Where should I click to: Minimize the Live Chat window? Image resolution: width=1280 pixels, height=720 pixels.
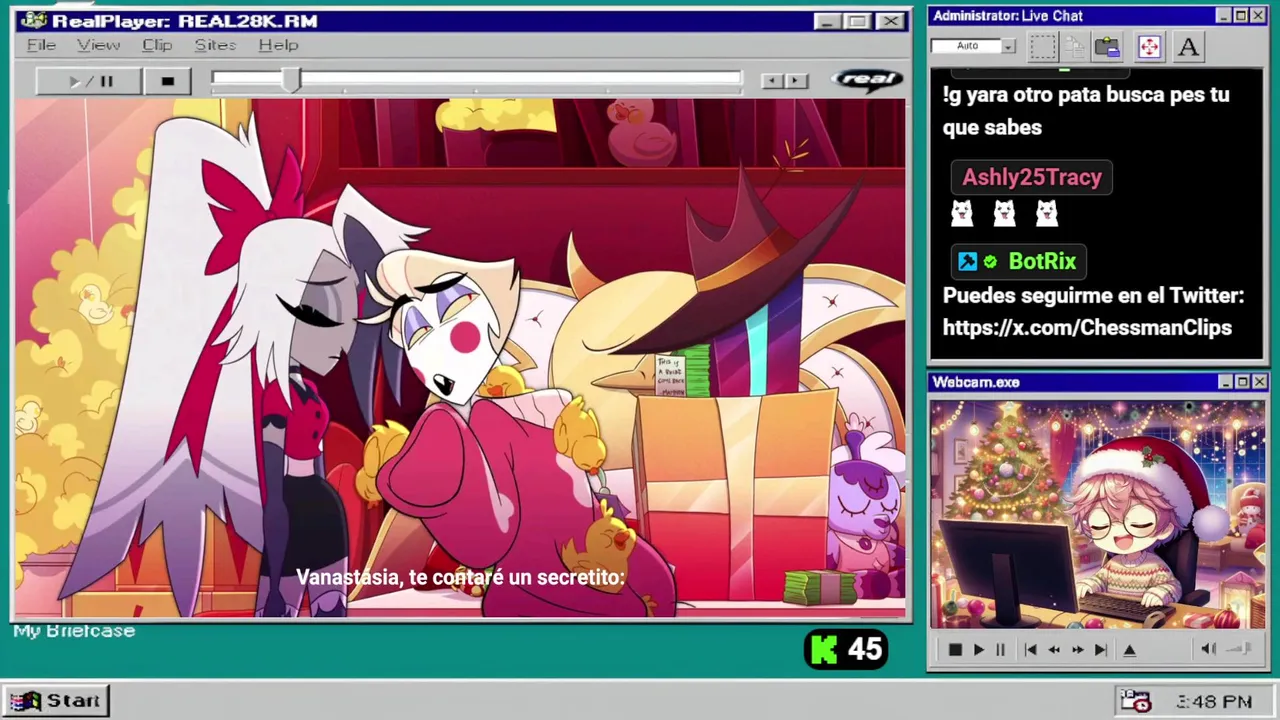pos(1223,16)
